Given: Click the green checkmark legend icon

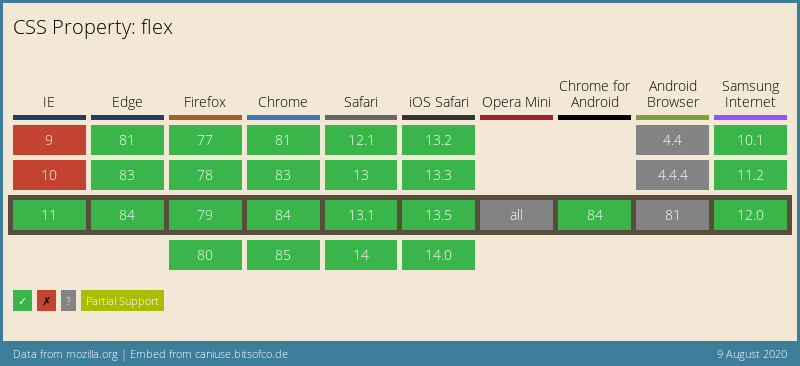Looking at the screenshot, I should pyautogui.click(x=22, y=301).
